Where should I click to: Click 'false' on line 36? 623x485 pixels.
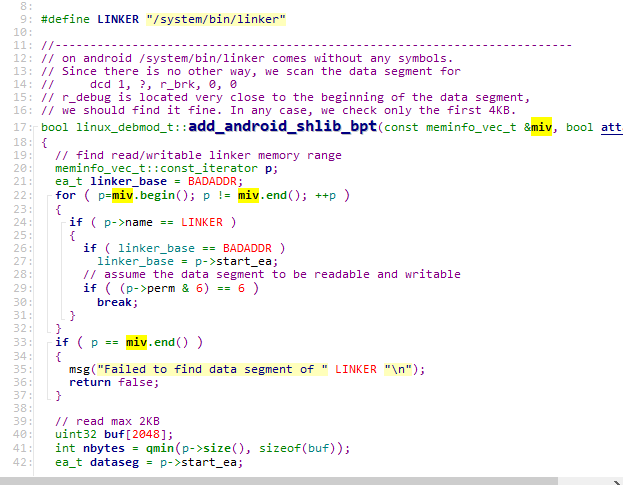point(135,383)
